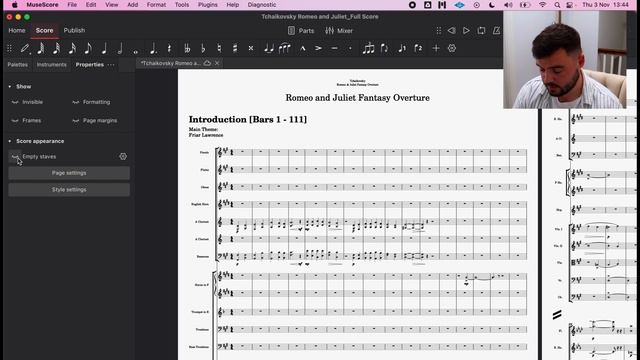Screen dimensions: 640x360
Task: Switch to Palettes panel tab
Action: point(18,64)
